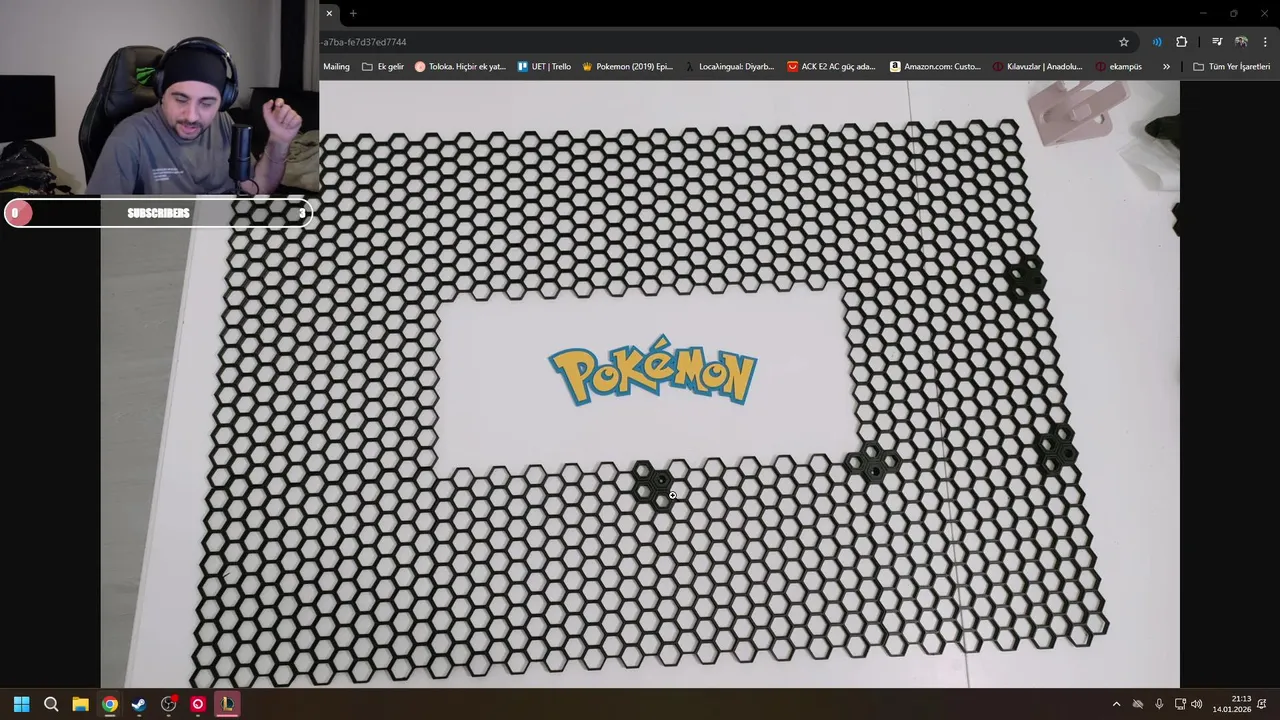This screenshot has width=1280, height=720.
Task: Open the notification center bell icon
Action: pyautogui.click(x=1262, y=704)
